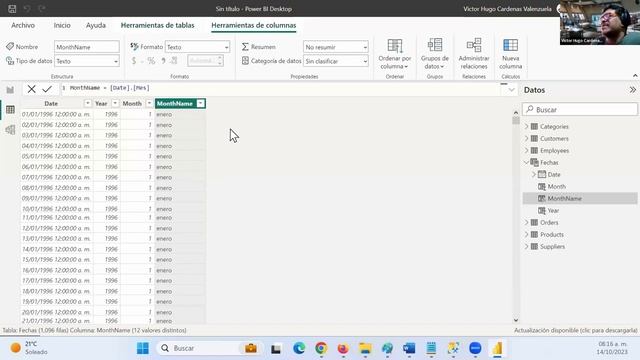Screen dimensions: 640x360
Task: Select the MonthName field in Fechas
Action: pyautogui.click(x=580, y=198)
